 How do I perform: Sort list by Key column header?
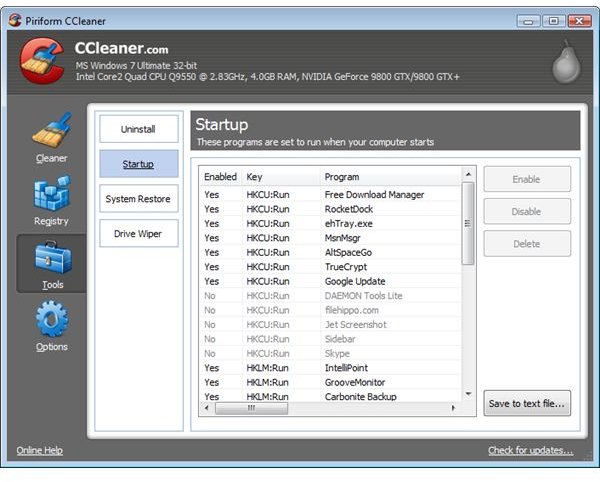(x=281, y=177)
